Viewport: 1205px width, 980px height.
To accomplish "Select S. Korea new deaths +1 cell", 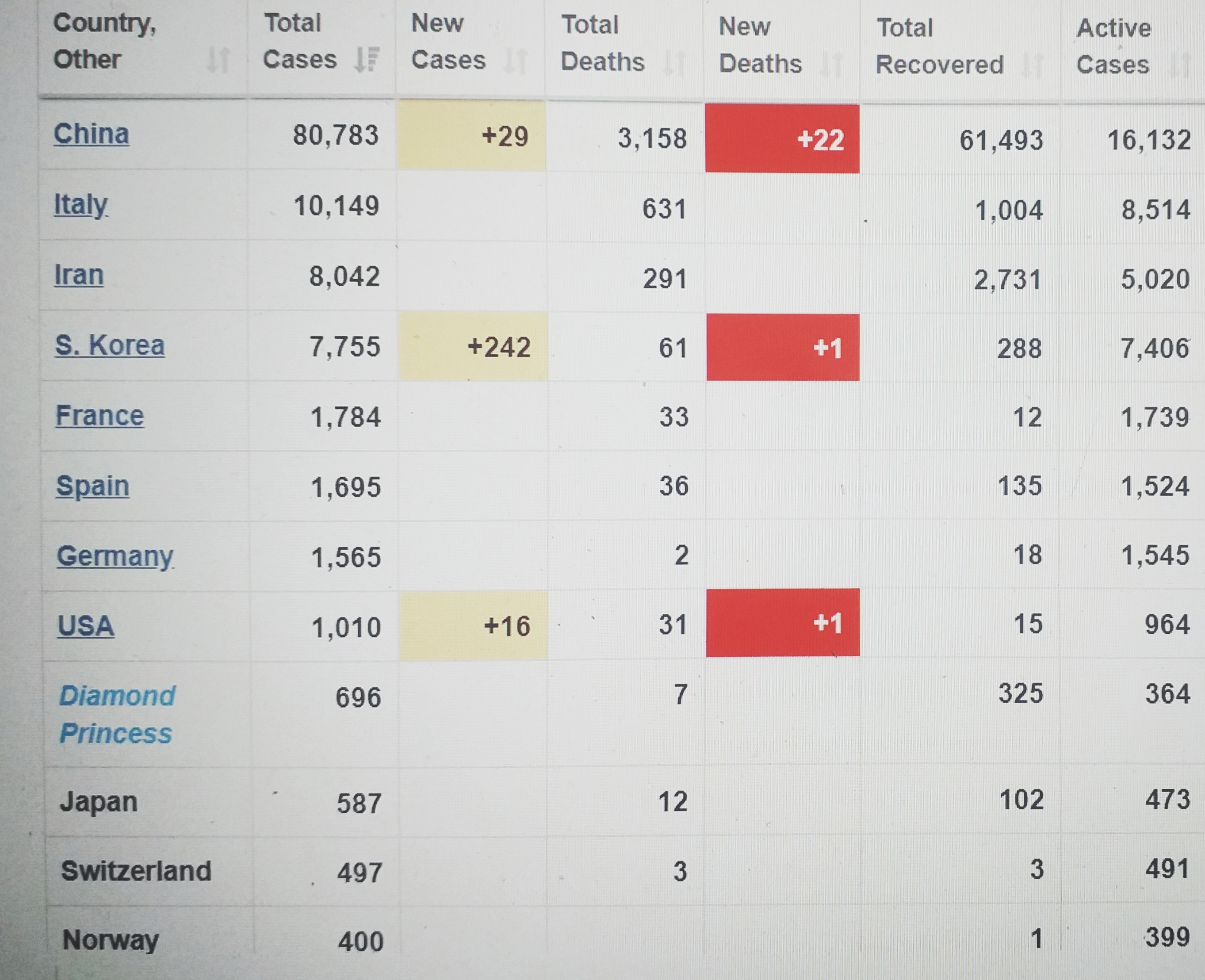I will pos(783,347).
